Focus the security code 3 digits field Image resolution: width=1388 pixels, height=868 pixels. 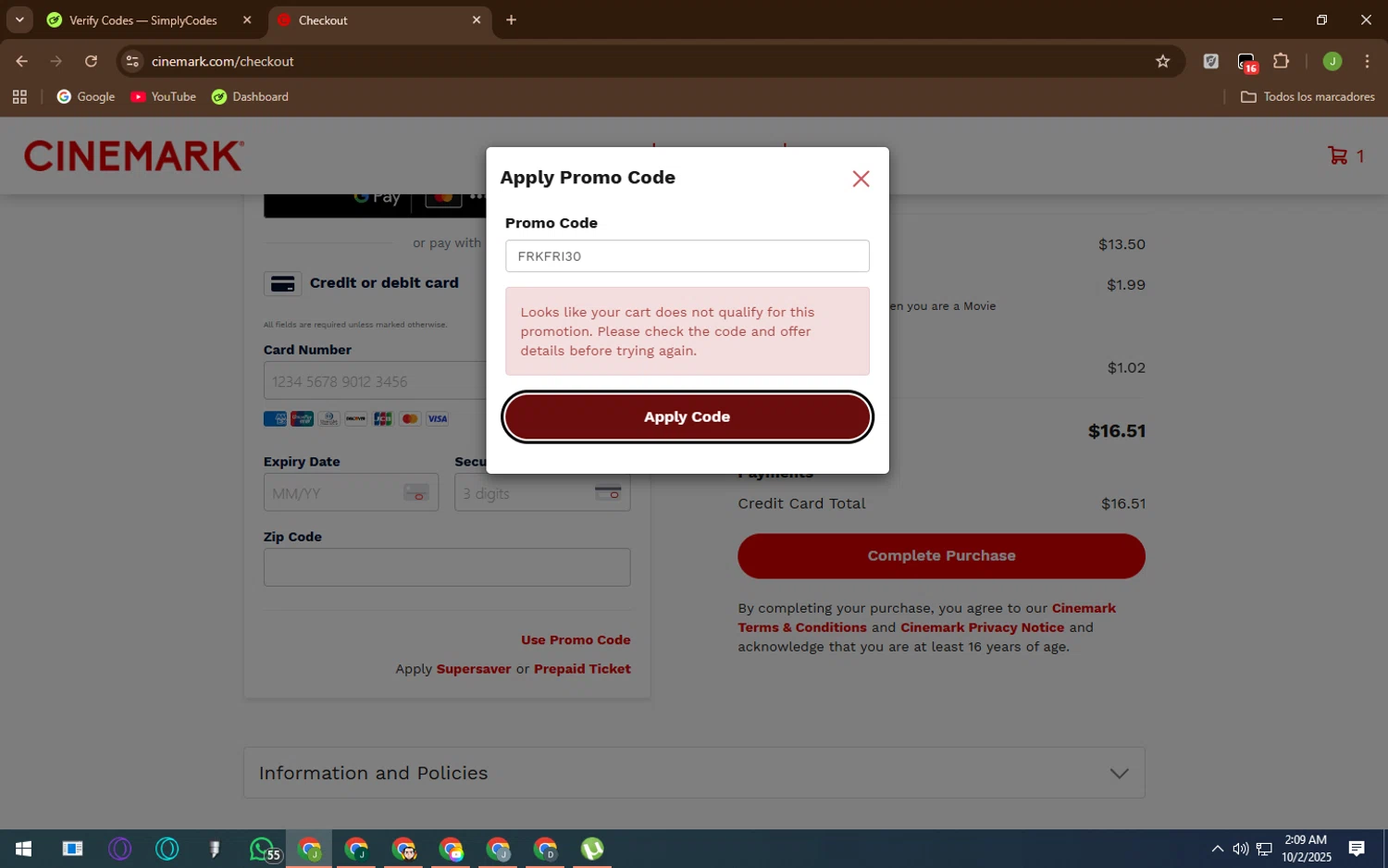click(542, 493)
